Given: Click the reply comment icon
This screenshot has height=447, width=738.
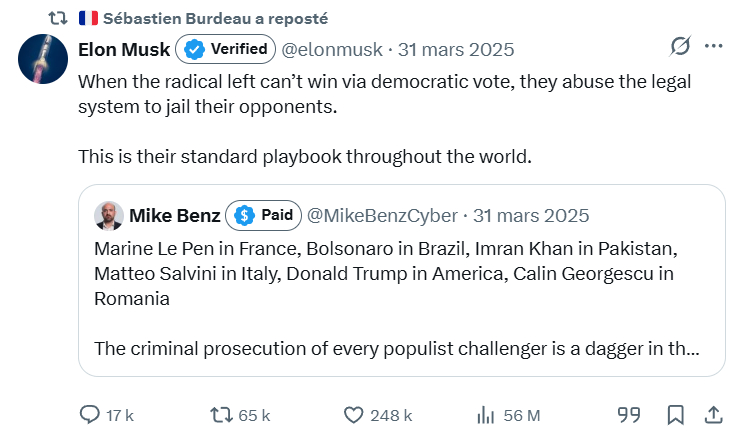Looking at the screenshot, I should (x=90, y=414).
